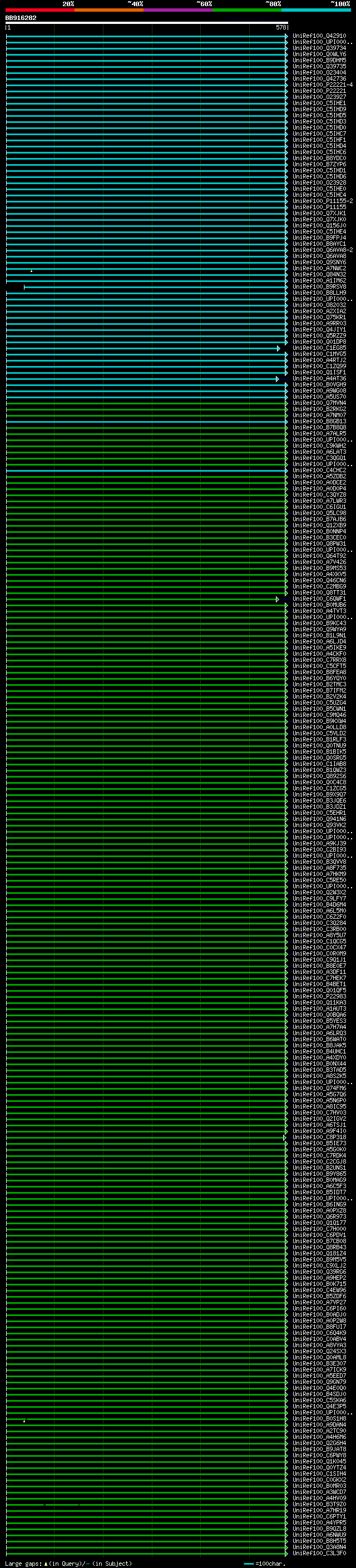Select hit label UniRef100_A2XIA2
356x1568 pixels.
[319, 311]
